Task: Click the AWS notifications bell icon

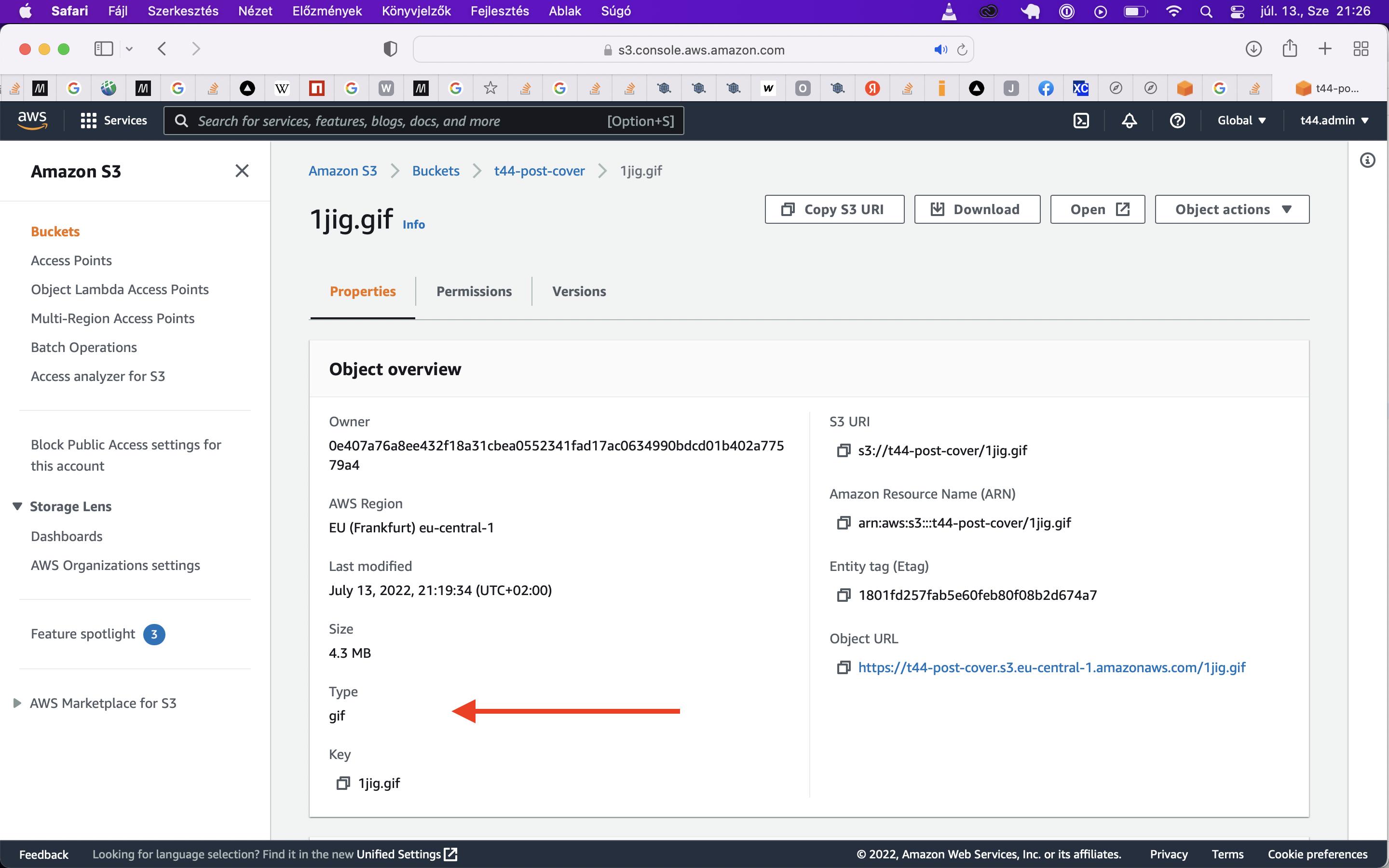Action: (1128, 121)
